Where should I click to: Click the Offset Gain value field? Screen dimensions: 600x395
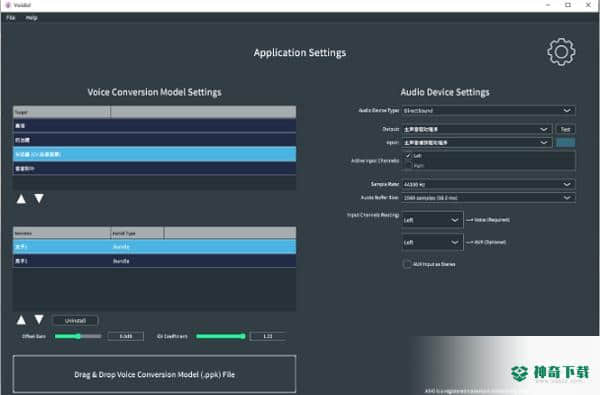(x=126, y=336)
